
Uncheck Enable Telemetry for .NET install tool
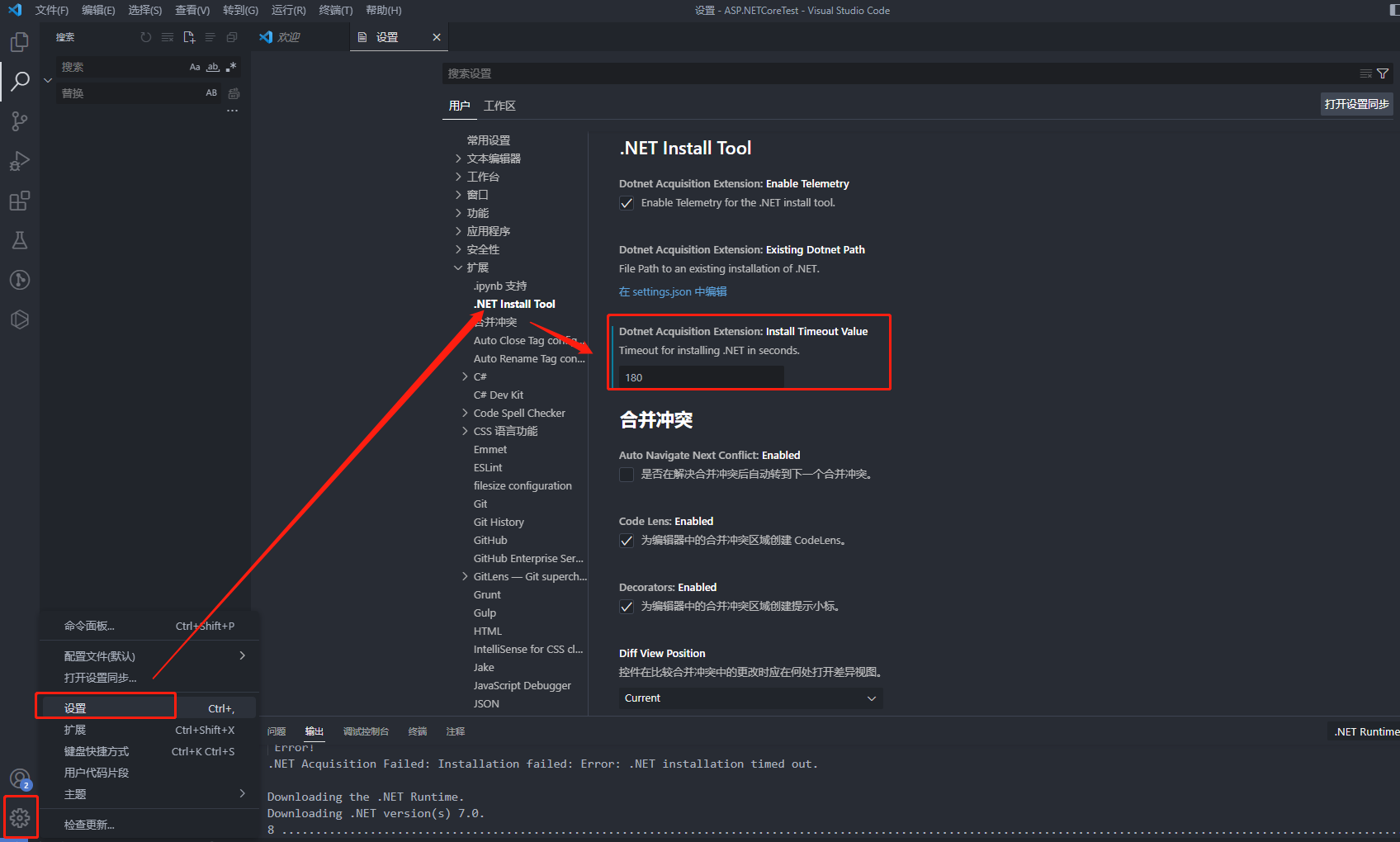coord(627,203)
